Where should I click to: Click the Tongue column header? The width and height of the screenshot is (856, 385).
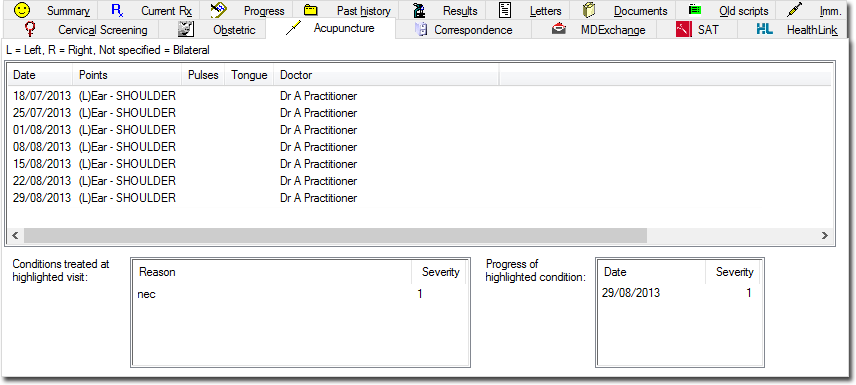[x=249, y=75]
